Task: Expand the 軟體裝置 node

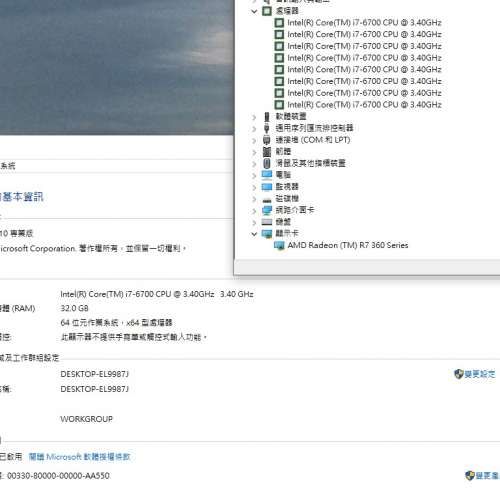Action: tap(254, 117)
